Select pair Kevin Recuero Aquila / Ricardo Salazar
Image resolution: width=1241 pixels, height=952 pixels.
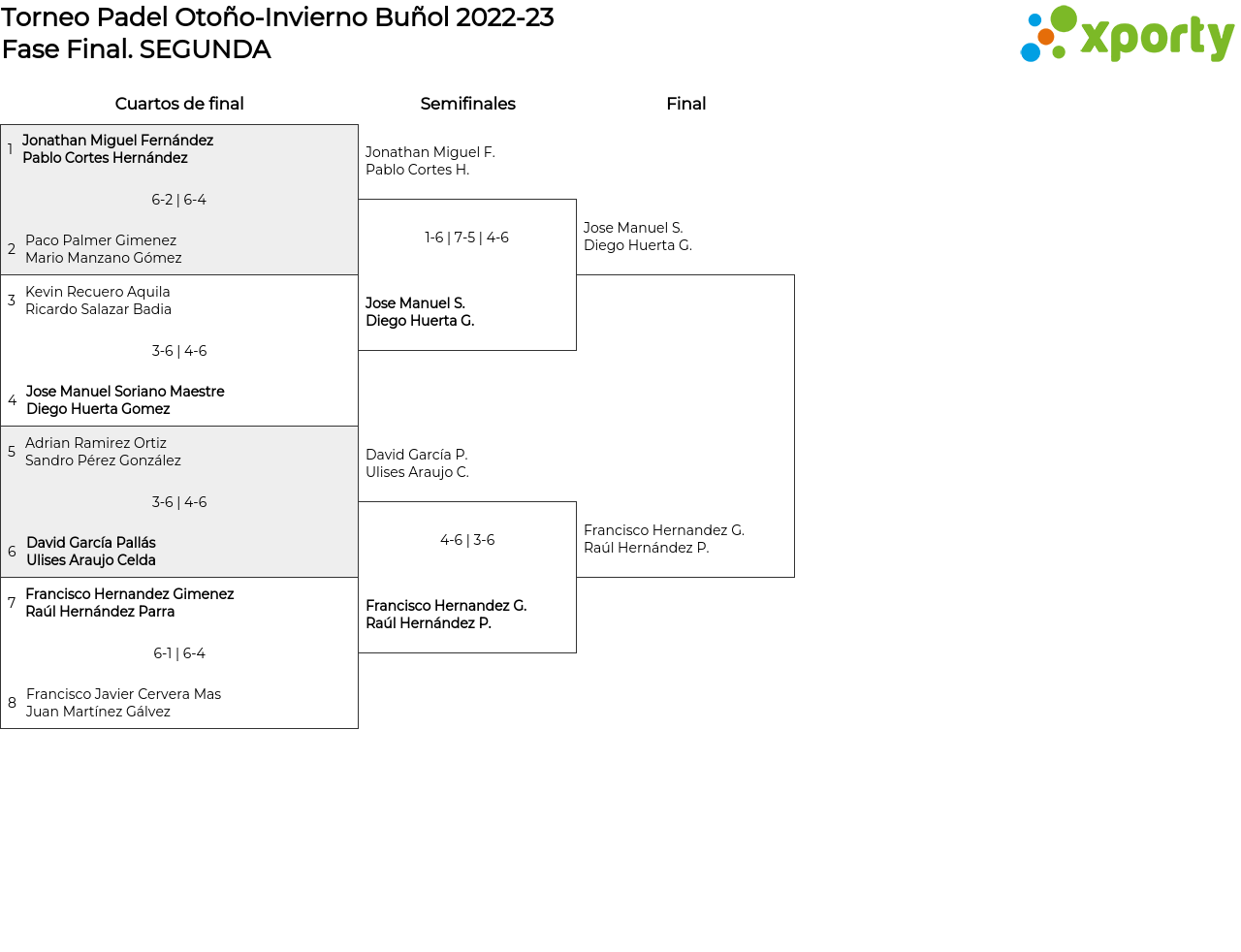pos(98,301)
